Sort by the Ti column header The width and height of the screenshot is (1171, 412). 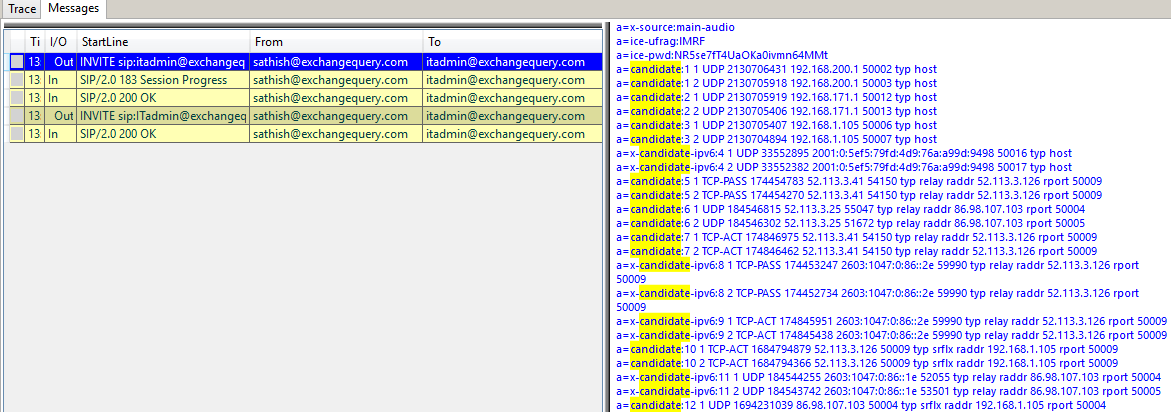(34, 42)
